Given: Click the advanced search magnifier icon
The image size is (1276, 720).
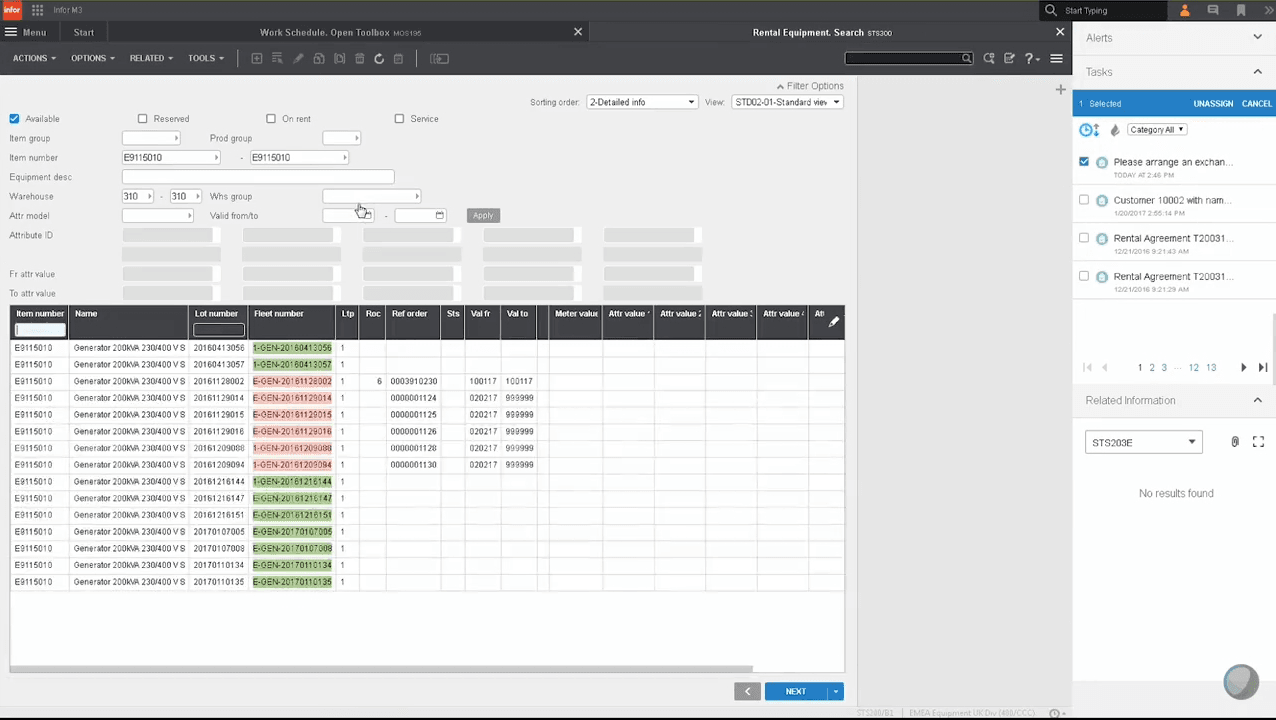Looking at the screenshot, I should (x=989, y=58).
